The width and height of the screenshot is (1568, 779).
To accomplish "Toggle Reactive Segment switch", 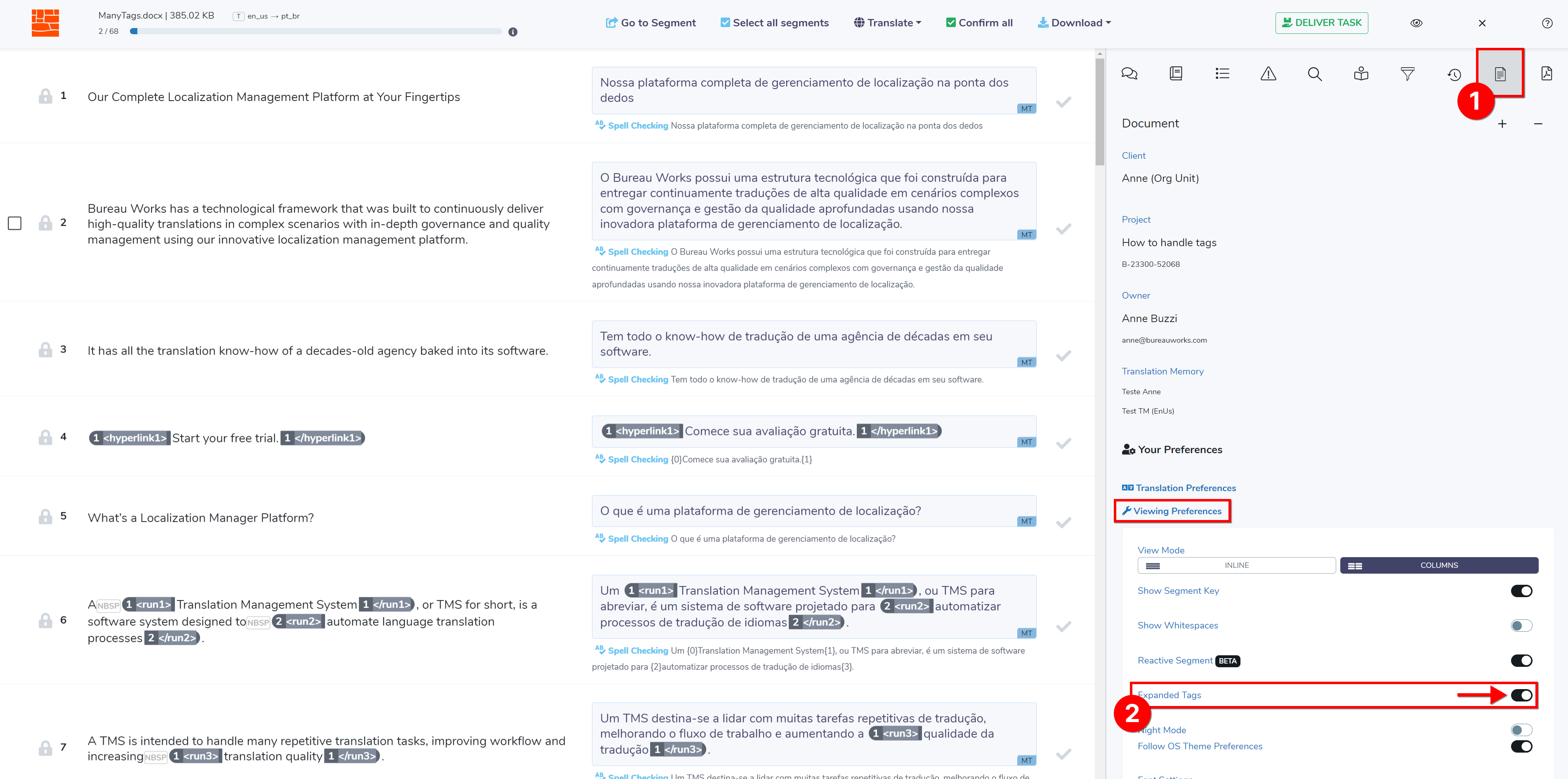I will [x=1521, y=660].
